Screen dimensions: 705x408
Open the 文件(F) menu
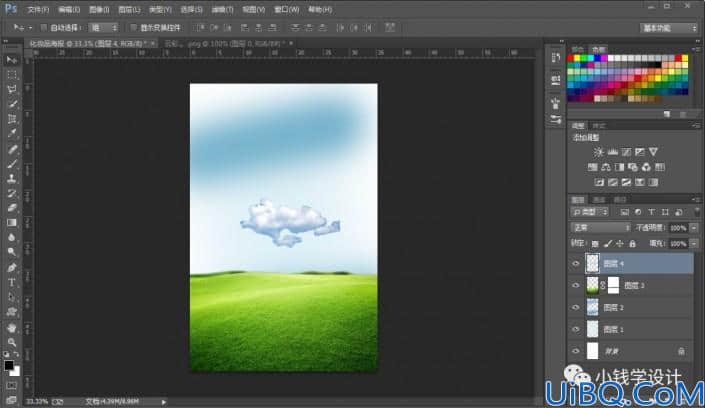tap(38, 9)
